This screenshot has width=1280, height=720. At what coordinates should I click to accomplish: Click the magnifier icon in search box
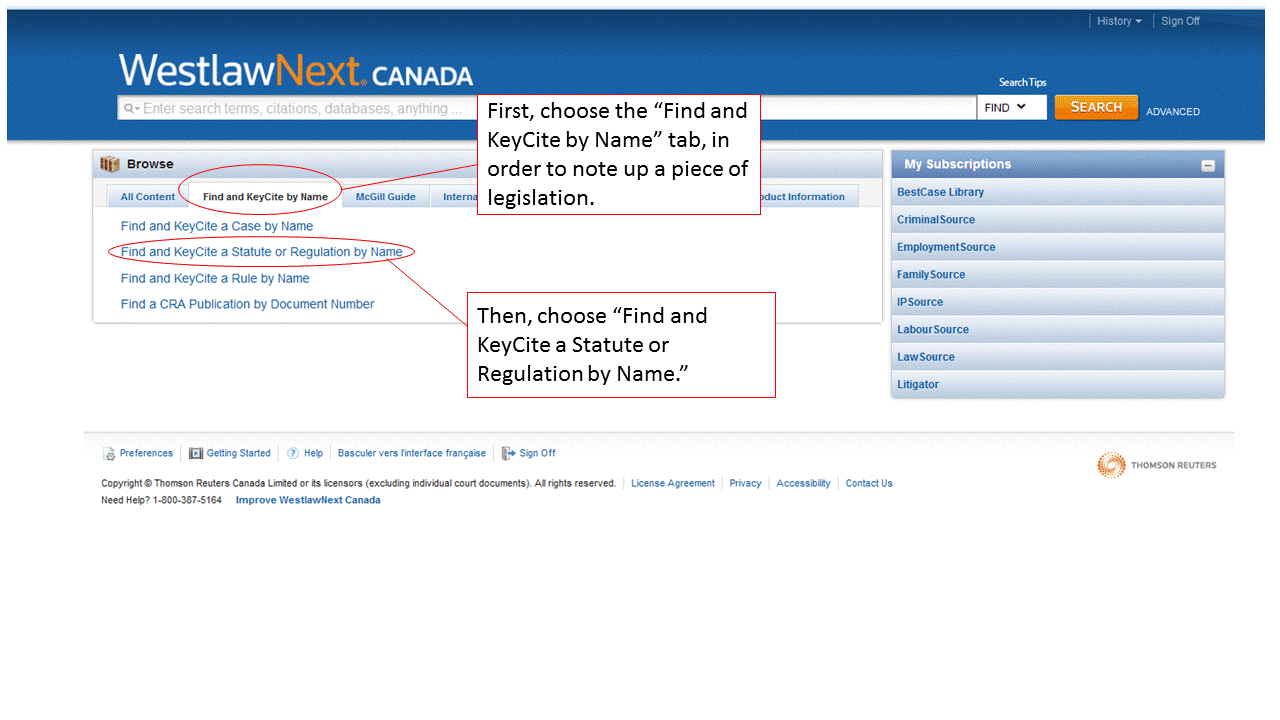click(x=130, y=109)
